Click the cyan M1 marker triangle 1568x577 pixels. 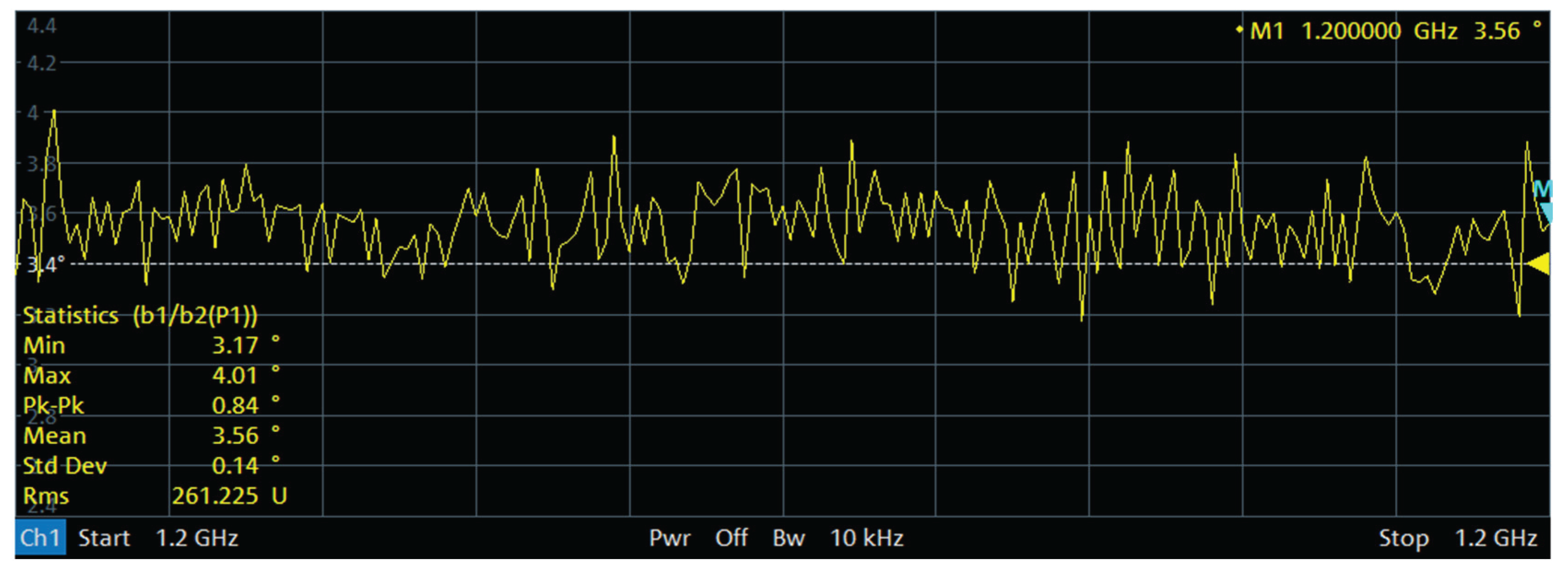click(1546, 212)
